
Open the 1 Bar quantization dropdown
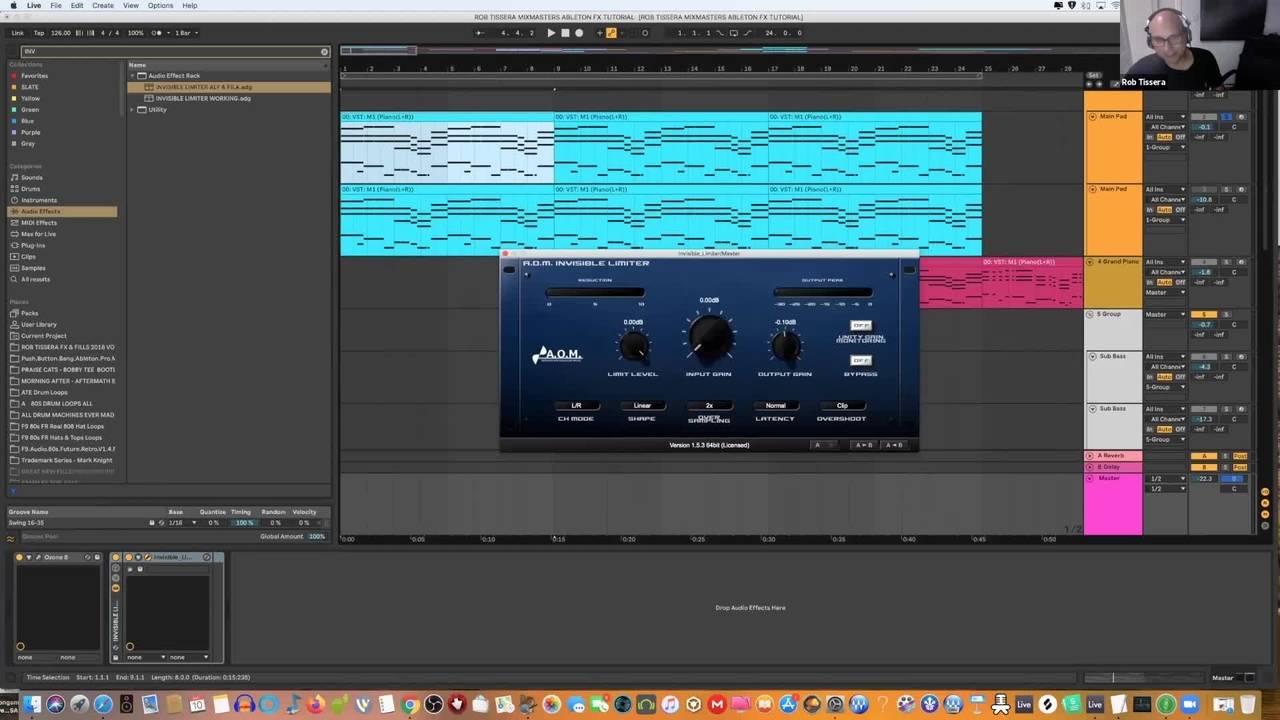click(x=185, y=33)
